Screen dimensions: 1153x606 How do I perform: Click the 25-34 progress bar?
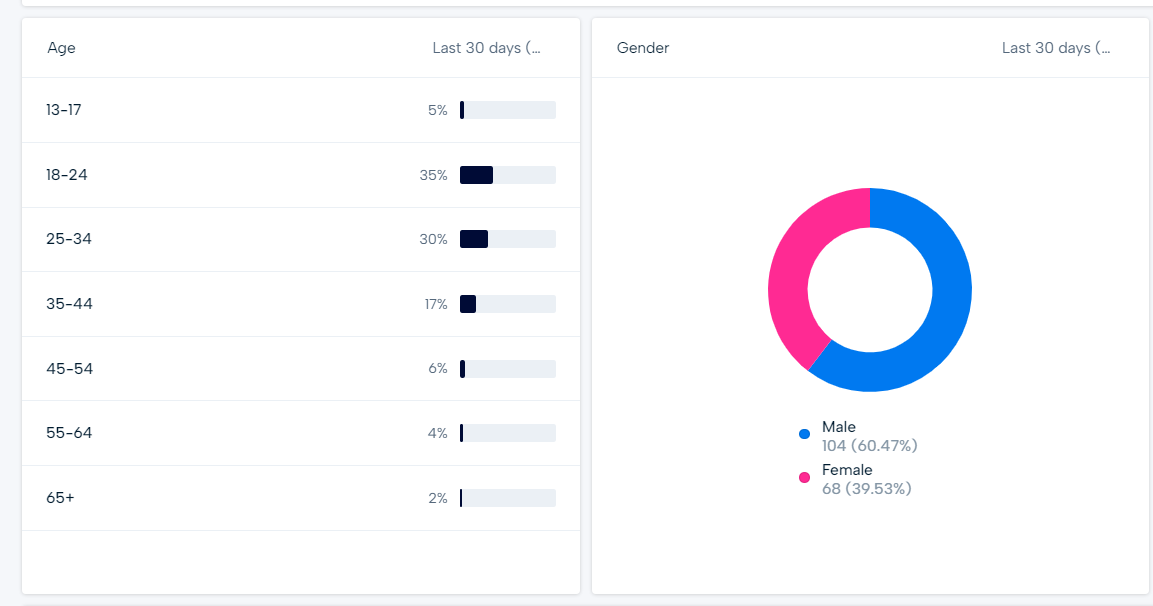(506, 239)
